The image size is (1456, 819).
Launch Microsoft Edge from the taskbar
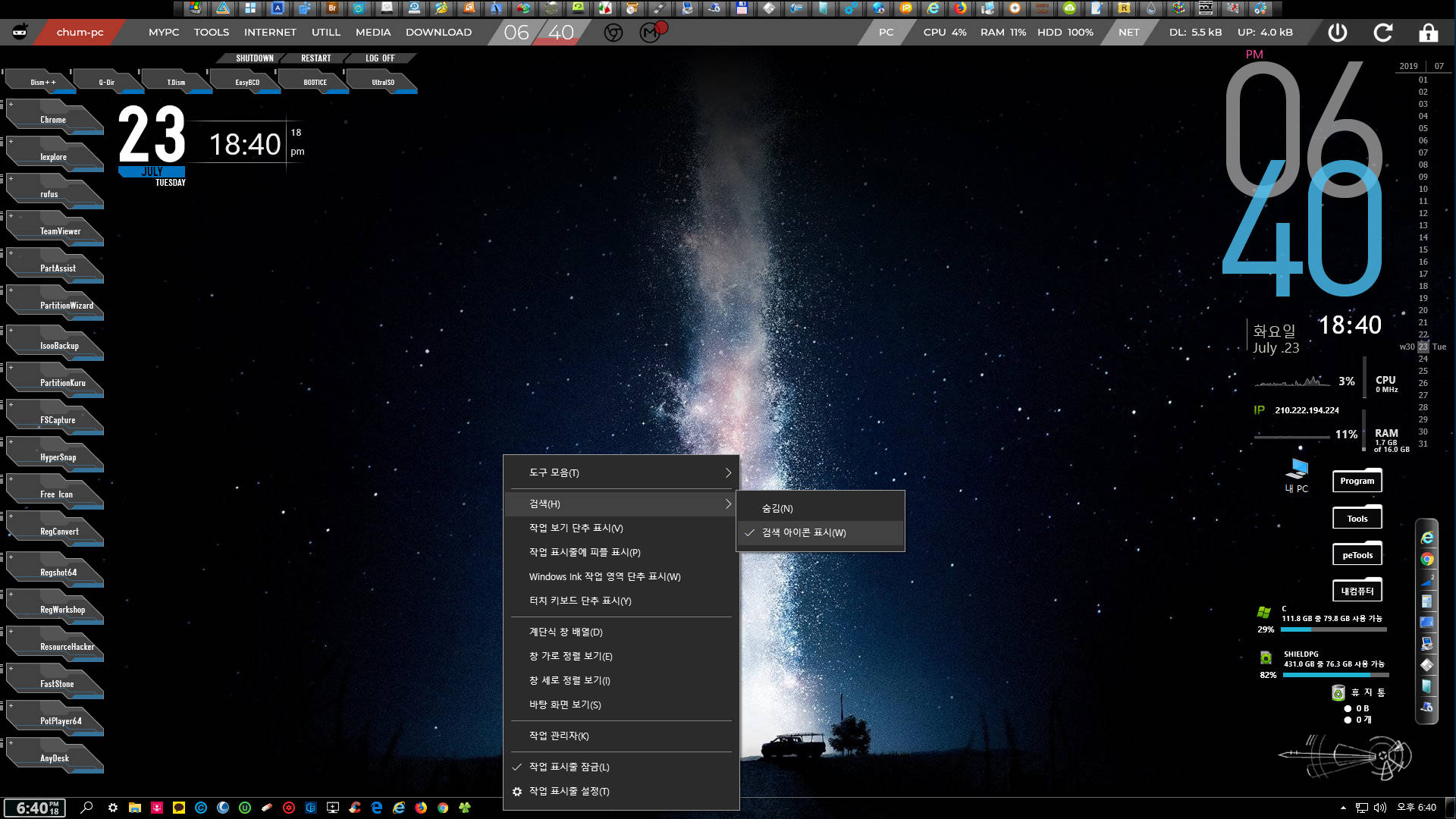pos(377,808)
